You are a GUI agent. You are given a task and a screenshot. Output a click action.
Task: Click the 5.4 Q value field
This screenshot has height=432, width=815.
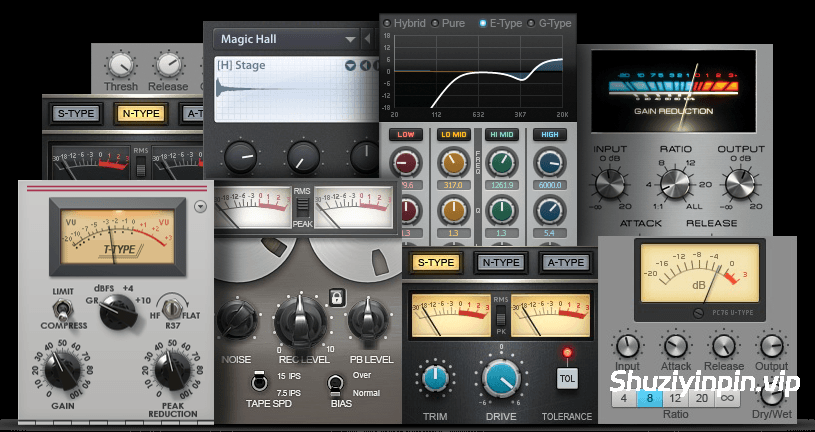[x=550, y=233]
